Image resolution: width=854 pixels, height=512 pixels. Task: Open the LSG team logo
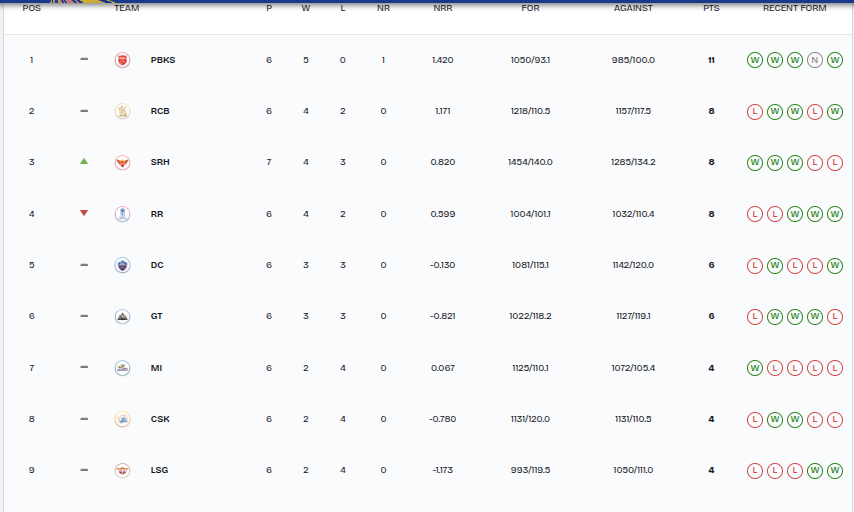tap(122, 470)
